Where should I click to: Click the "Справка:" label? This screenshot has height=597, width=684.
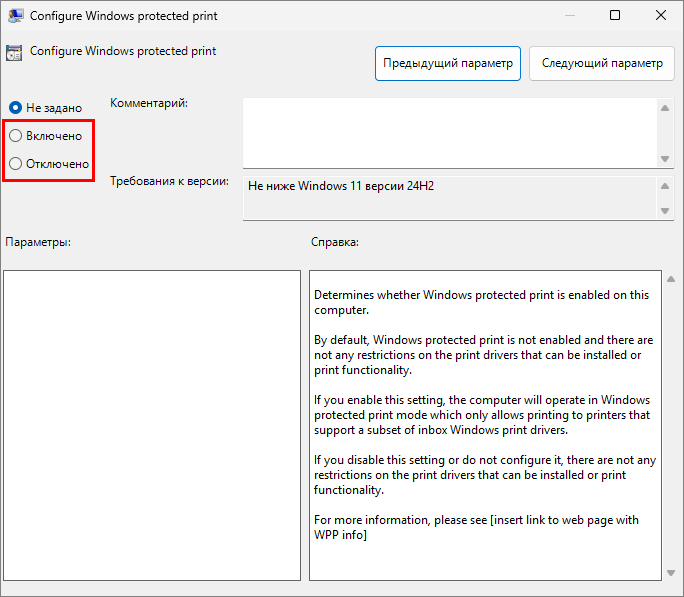pos(335,242)
